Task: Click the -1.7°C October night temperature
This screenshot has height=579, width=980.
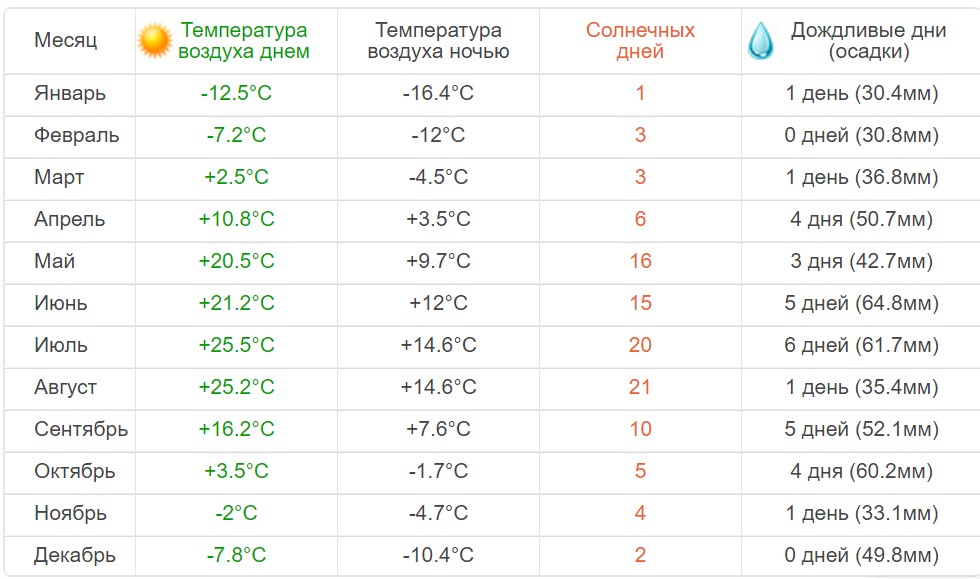Action: click(x=438, y=471)
